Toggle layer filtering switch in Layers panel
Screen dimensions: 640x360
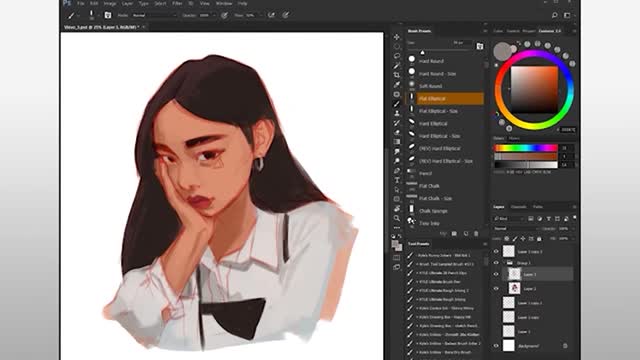(575, 218)
